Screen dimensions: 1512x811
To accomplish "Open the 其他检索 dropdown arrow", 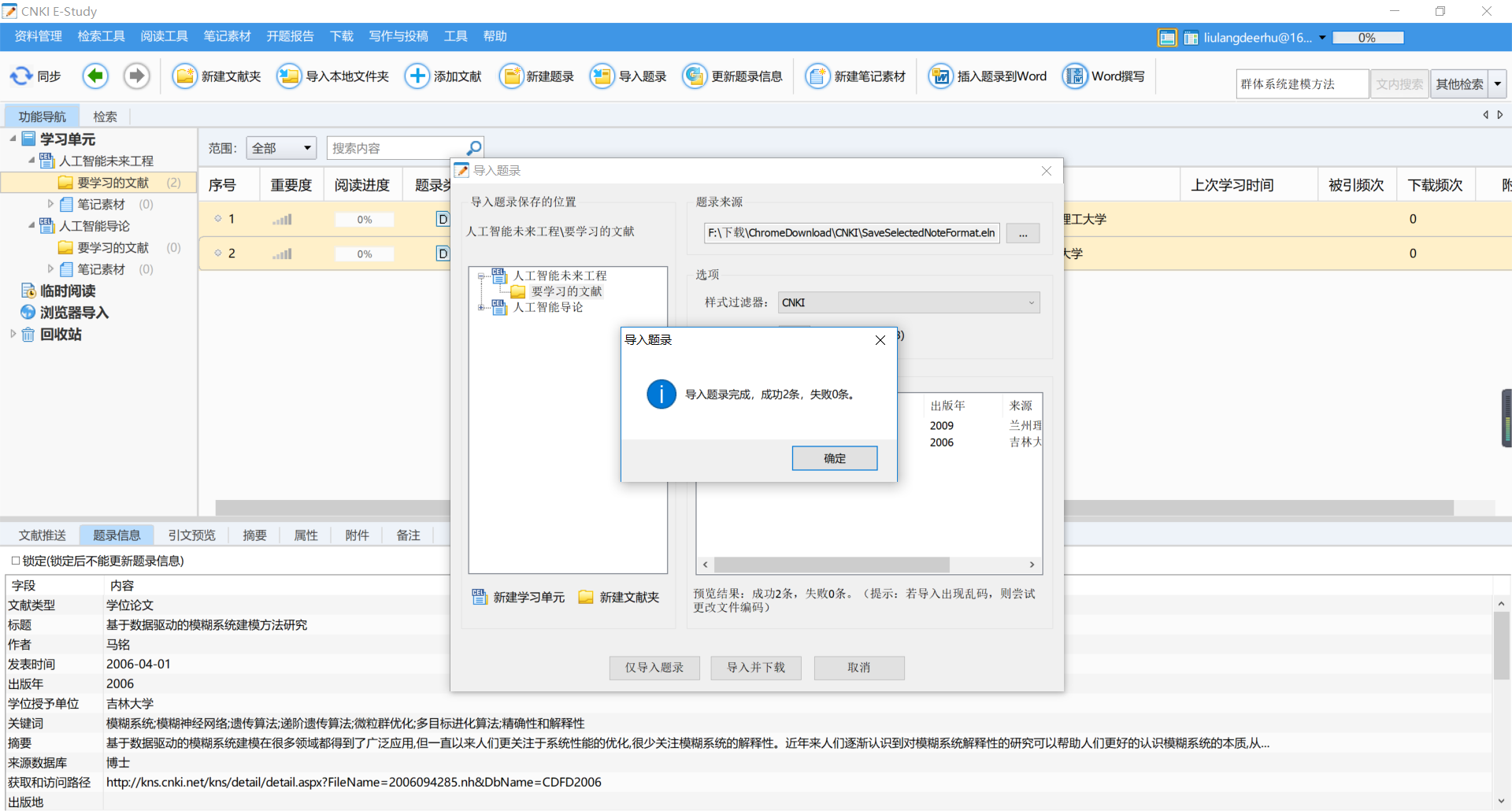I will pyautogui.click(x=1499, y=83).
